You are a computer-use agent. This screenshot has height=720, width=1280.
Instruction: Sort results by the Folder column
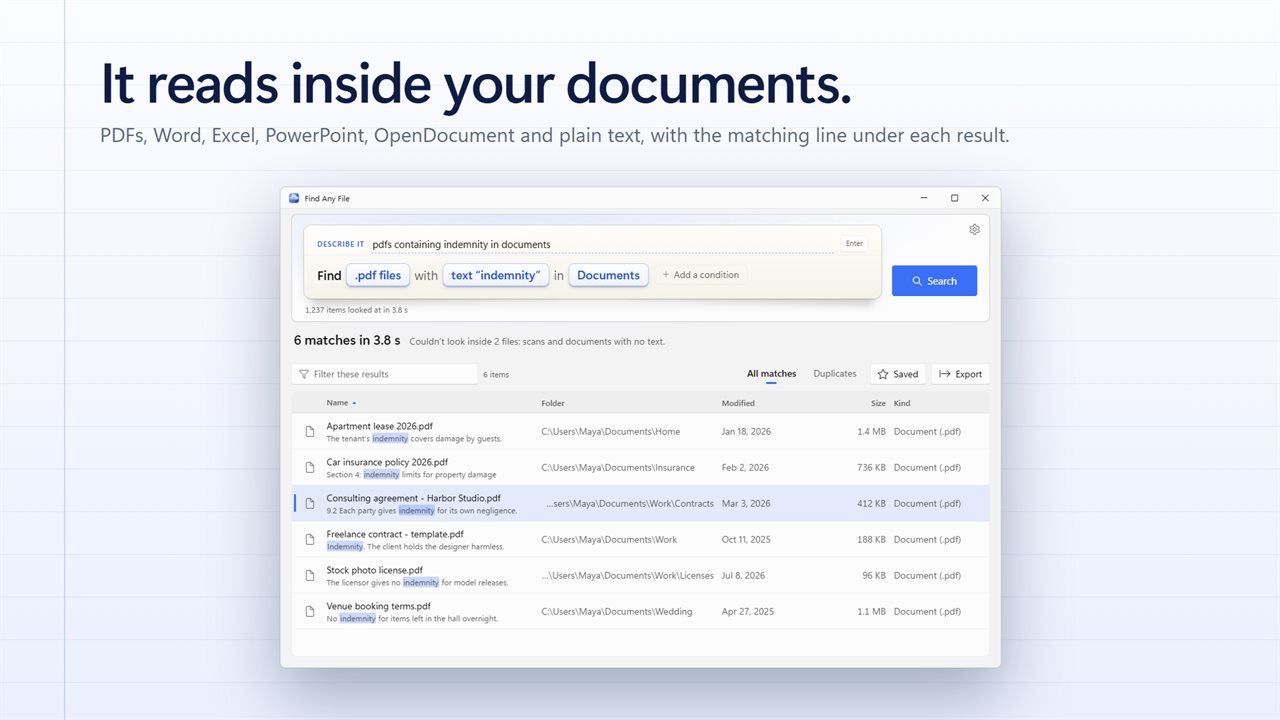pyautogui.click(x=553, y=403)
